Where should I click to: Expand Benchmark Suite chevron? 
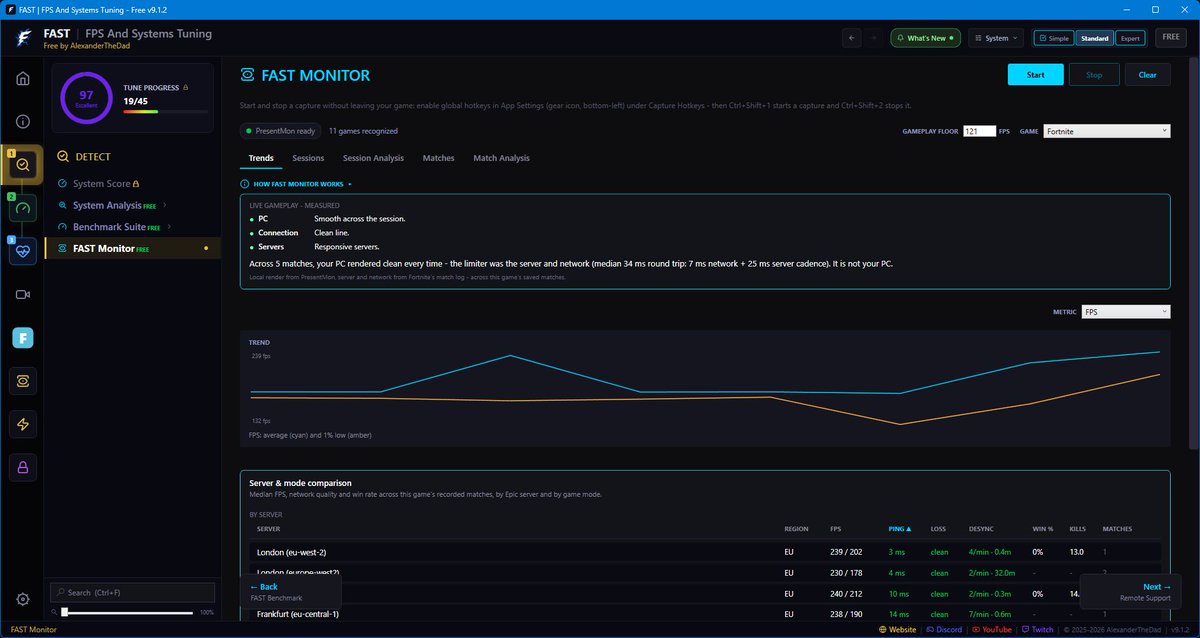coord(170,227)
